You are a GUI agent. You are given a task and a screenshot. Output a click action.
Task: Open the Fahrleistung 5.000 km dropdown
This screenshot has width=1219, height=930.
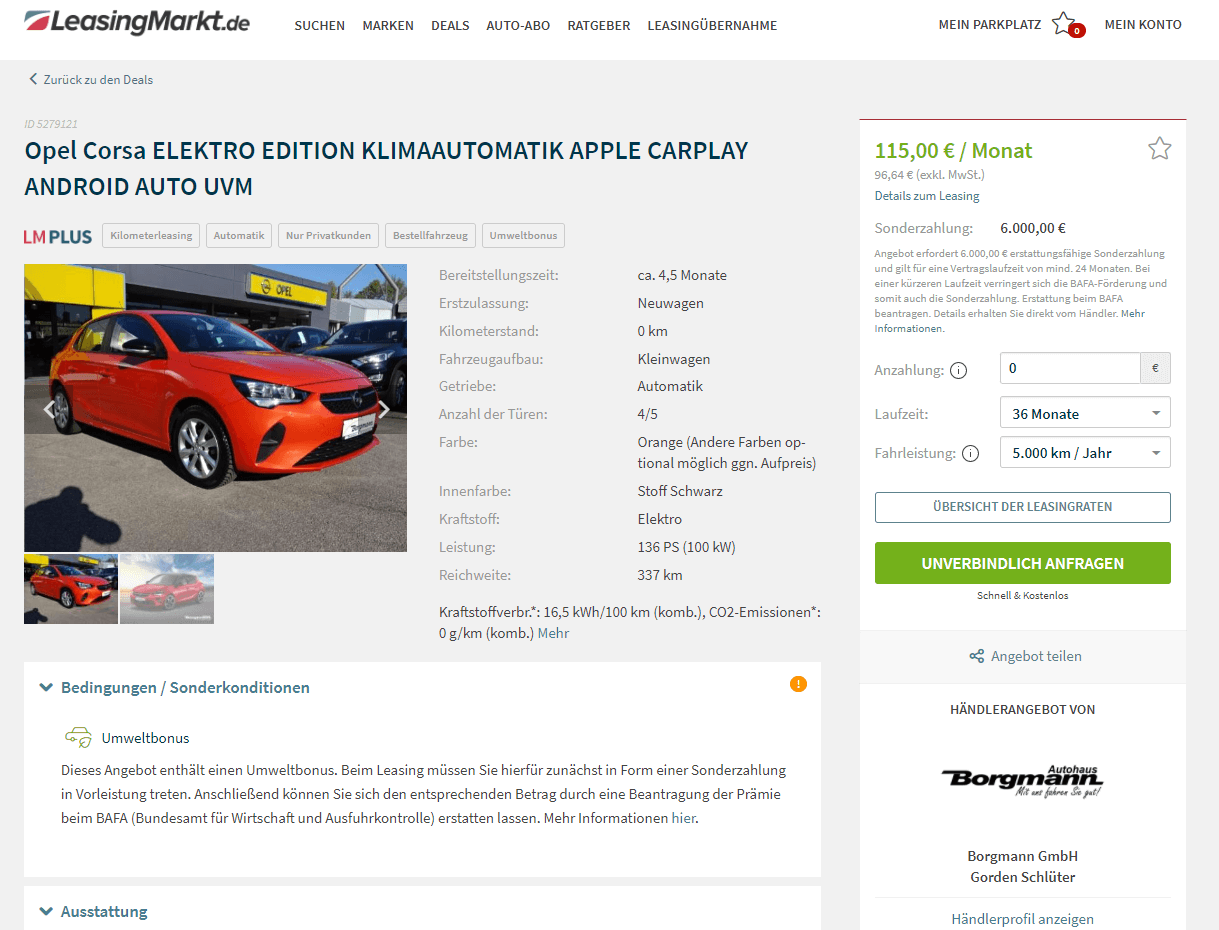pyautogui.click(x=1085, y=453)
